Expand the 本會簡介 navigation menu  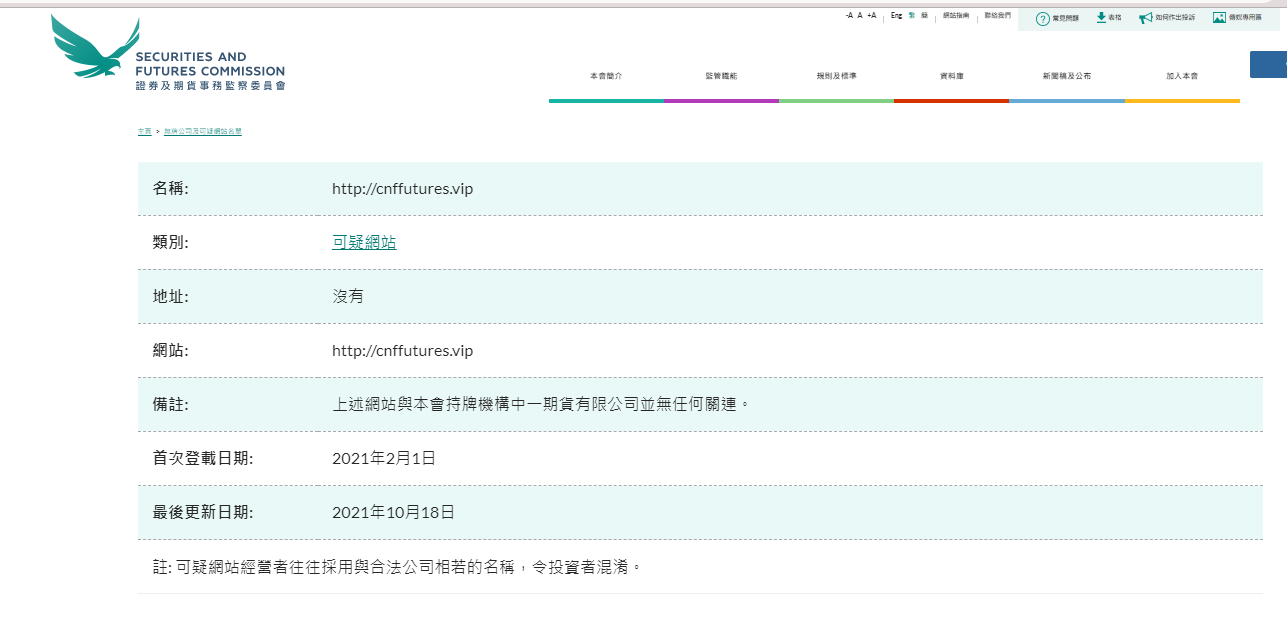pyautogui.click(x=605, y=76)
